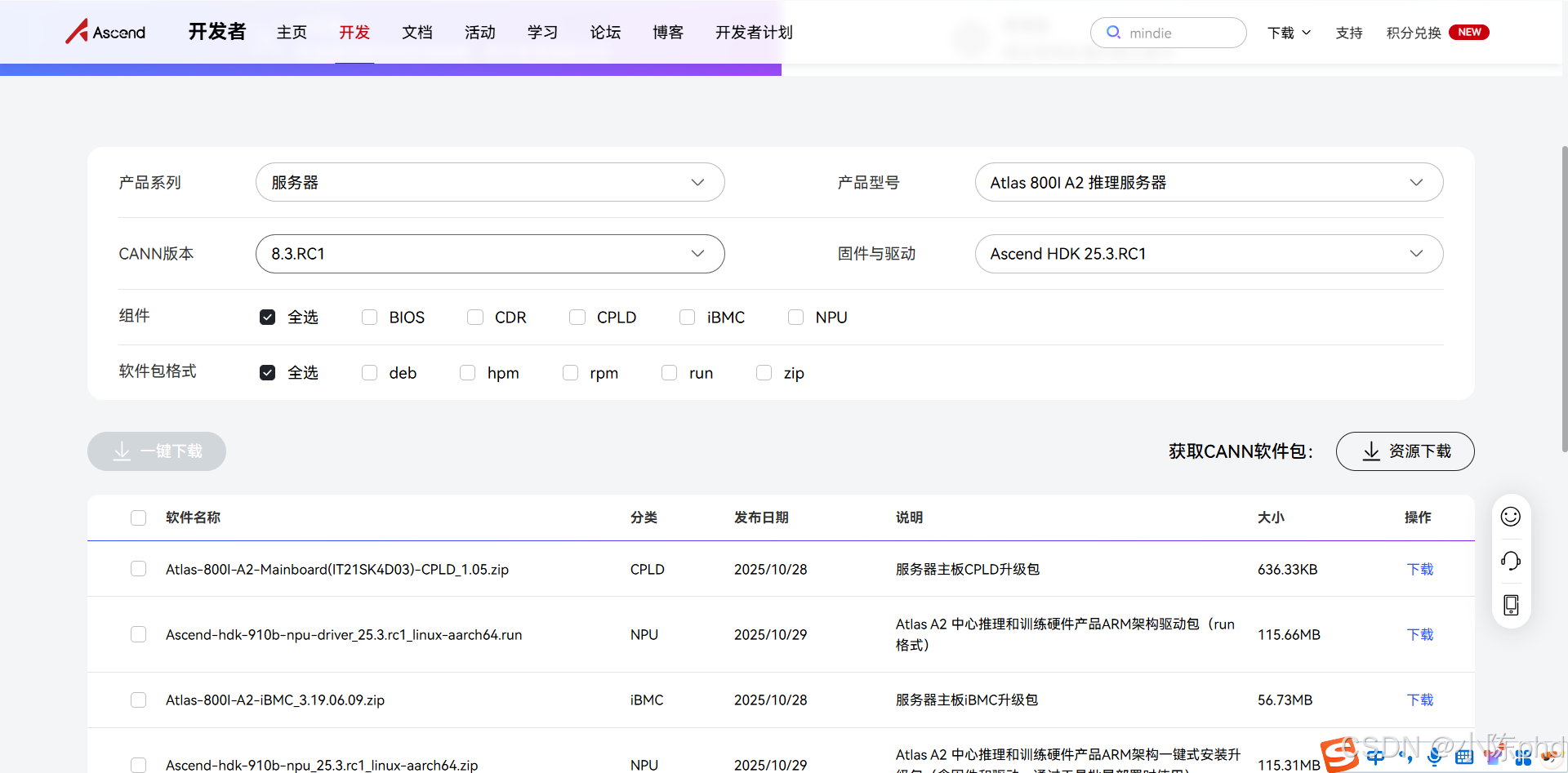Download the CPLD_1.05.zip package via 下载
This screenshot has width=1568, height=773.
point(1420,569)
